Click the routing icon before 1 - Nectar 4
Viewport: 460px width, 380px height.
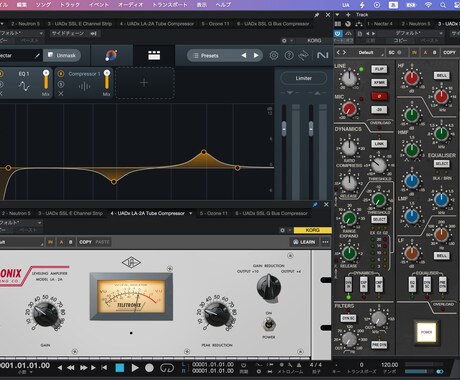click(x=359, y=24)
